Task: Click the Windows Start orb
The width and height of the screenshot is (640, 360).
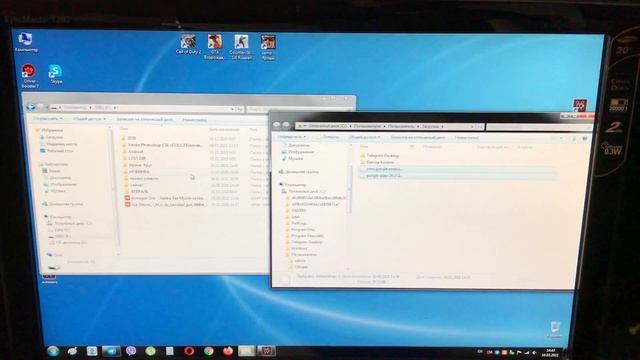Action: coord(53,351)
